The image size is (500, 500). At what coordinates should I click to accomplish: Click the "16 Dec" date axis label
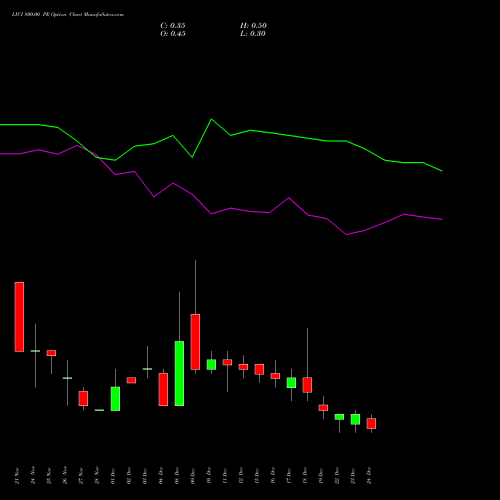[273, 476]
